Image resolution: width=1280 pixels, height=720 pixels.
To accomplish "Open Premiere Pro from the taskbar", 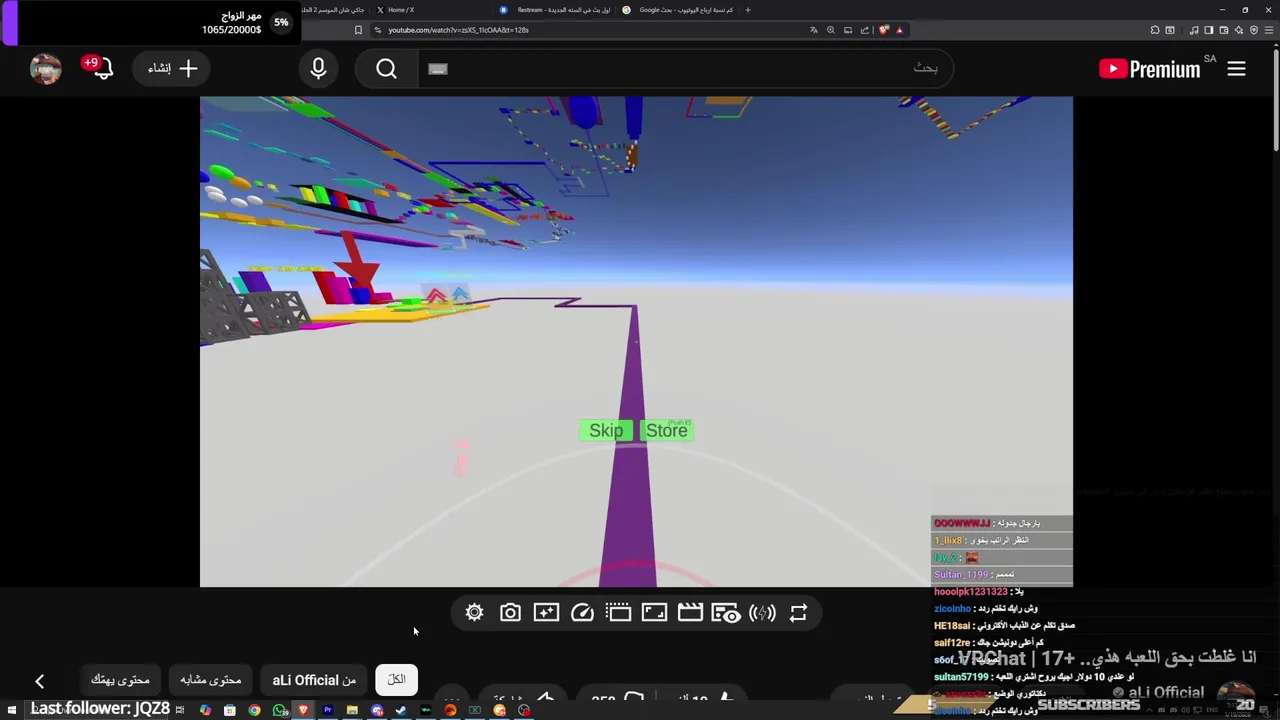I will (328, 710).
